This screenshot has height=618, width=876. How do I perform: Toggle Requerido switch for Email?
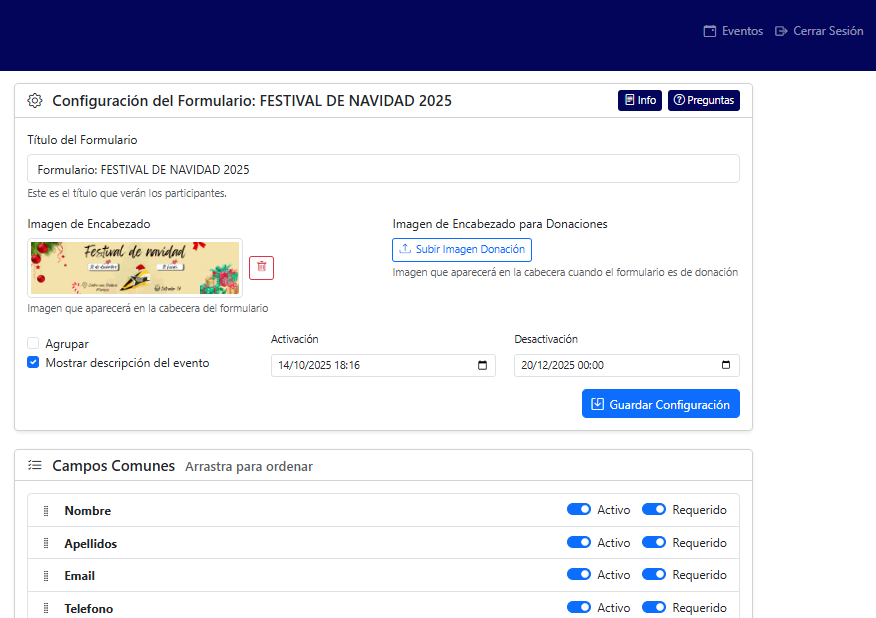pos(654,575)
